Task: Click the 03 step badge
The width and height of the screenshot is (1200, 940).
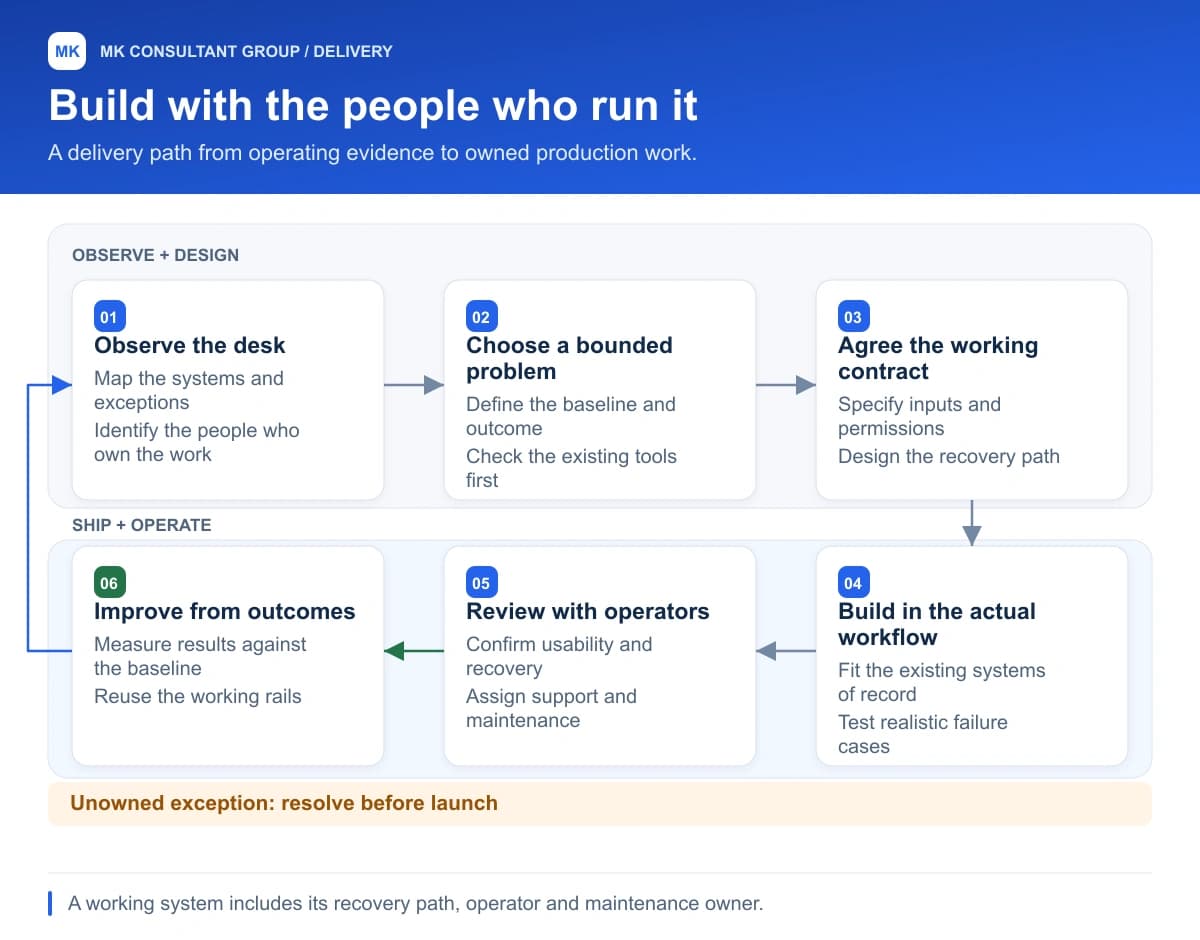Action: [852, 317]
